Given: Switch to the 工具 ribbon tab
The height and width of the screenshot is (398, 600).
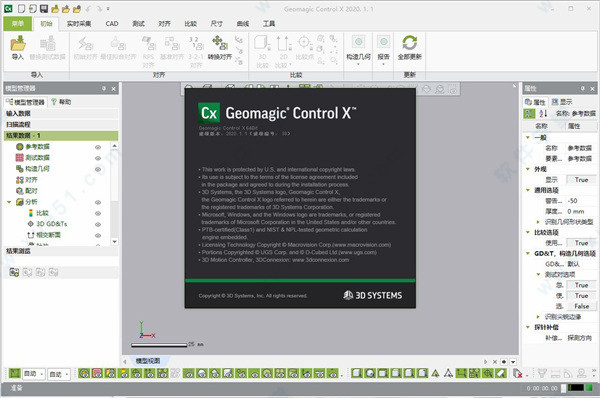Looking at the screenshot, I should click(x=269, y=24).
